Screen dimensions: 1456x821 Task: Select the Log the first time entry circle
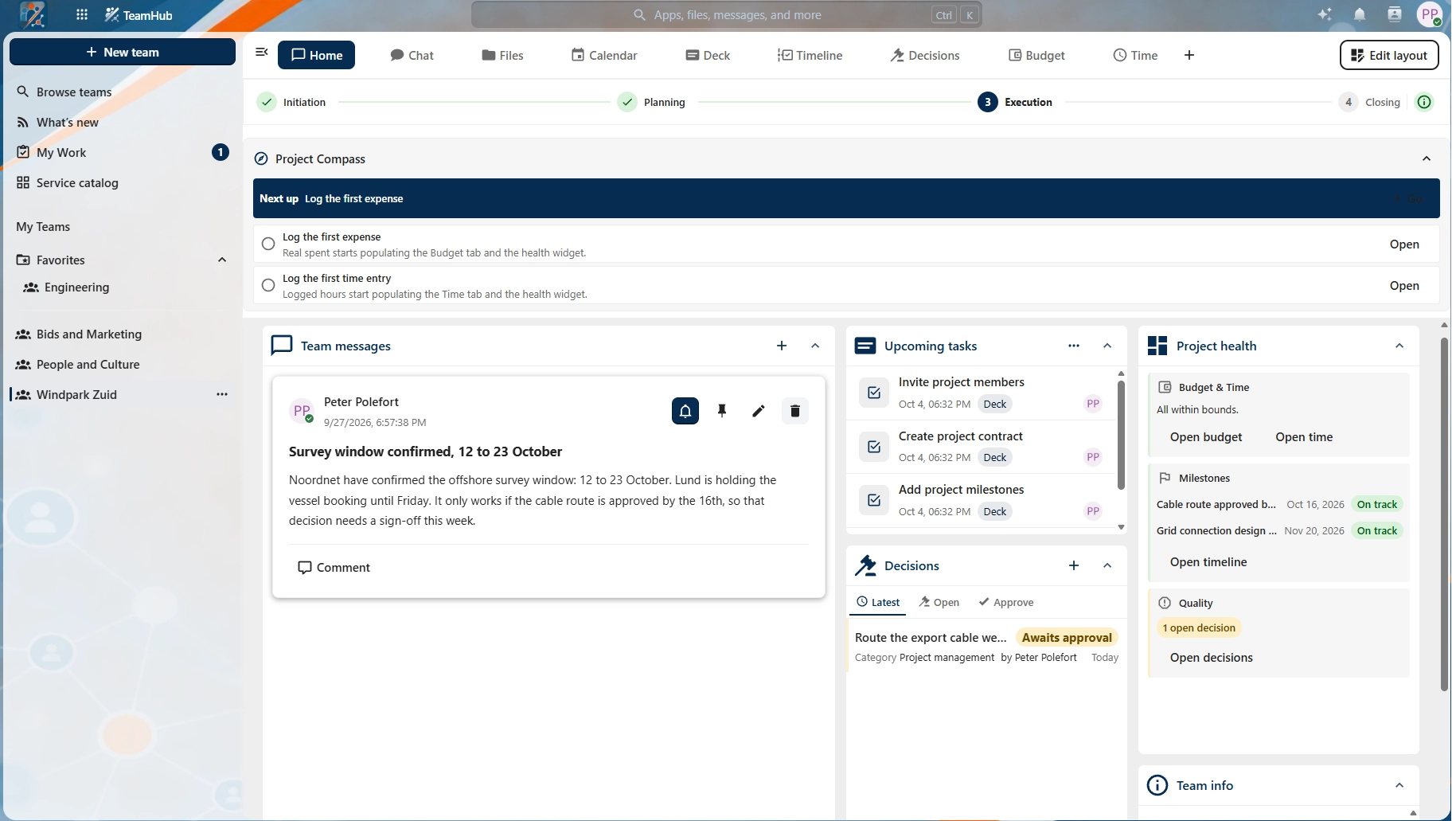[x=268, y=285]
